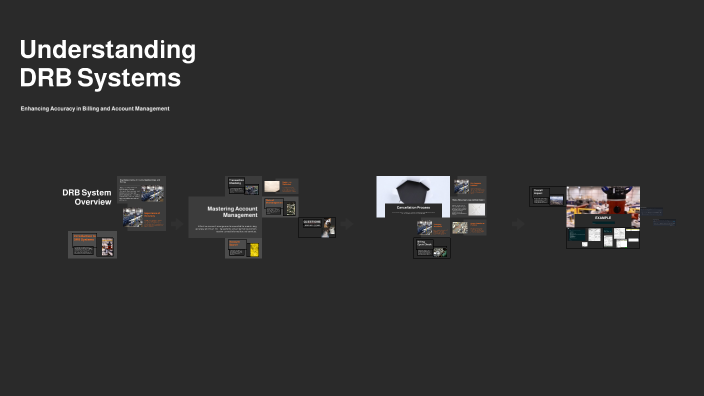The width and height of the screenshot is (704, 396).
Task: Open the 'Manual Management' slide thumbnail
Action: tap(281, 207)
